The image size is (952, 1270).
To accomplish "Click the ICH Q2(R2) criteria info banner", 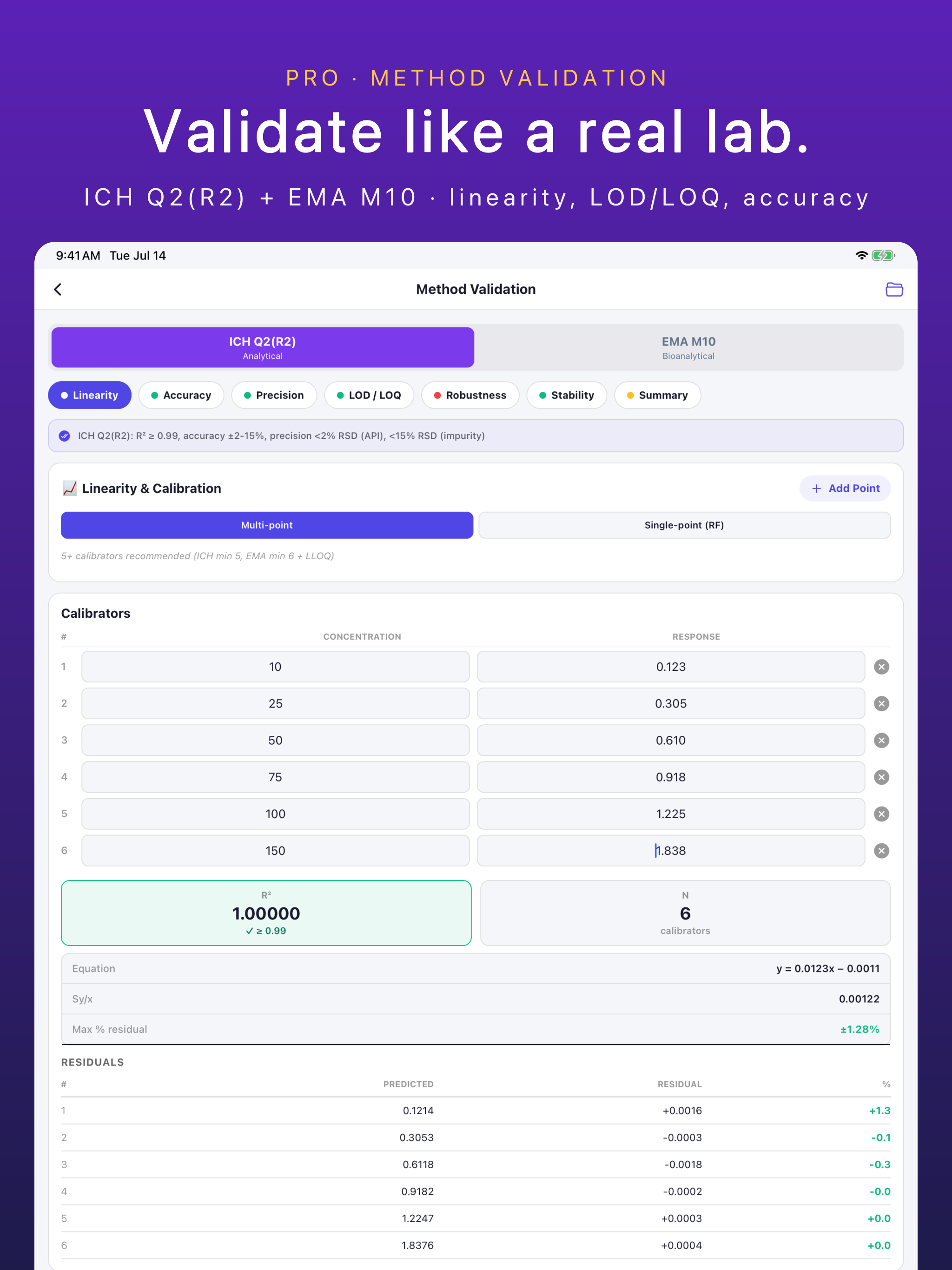I will (476, 436).
